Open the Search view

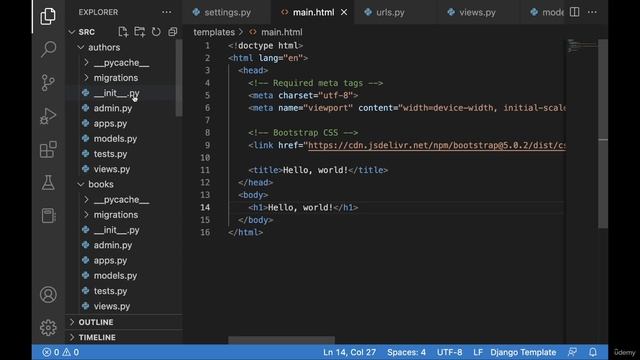[48, 49]
